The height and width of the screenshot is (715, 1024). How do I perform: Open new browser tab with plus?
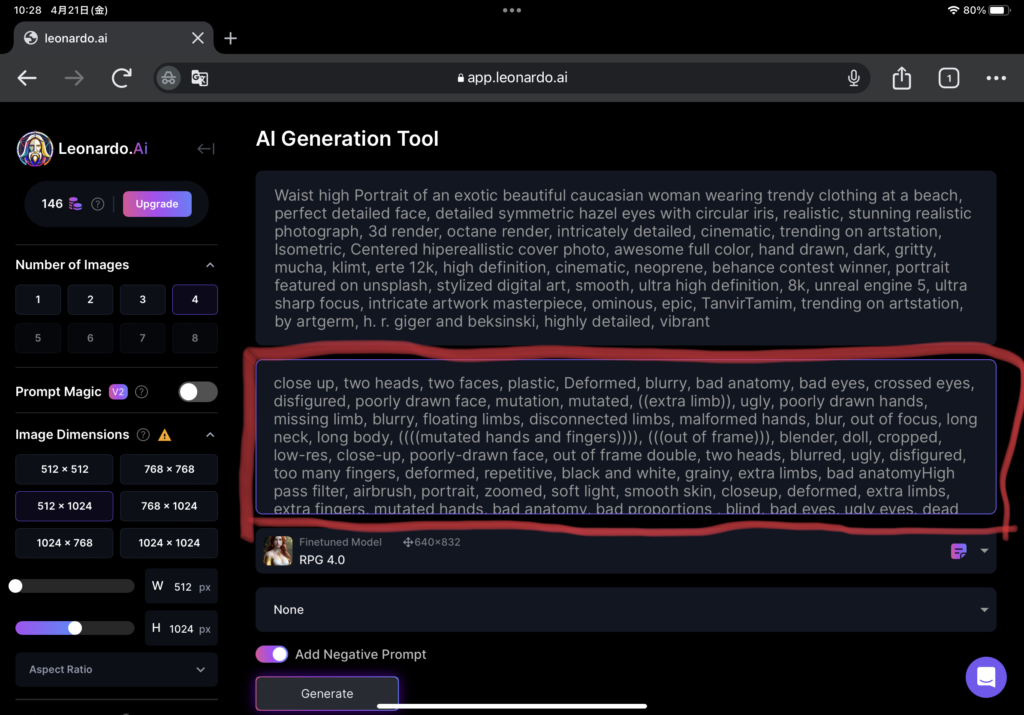coord(230,38)
